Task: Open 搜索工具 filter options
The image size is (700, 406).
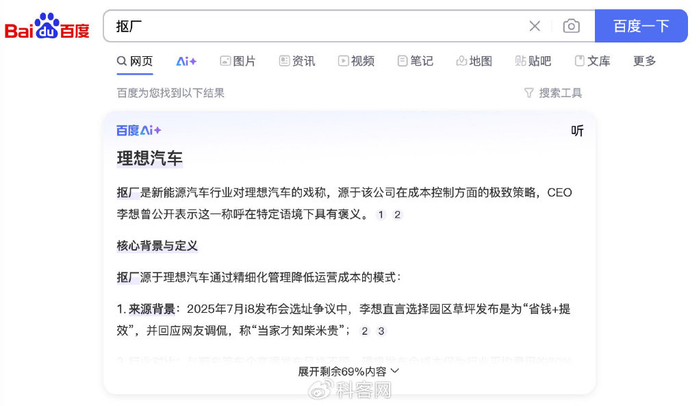Action: point(553,93)
